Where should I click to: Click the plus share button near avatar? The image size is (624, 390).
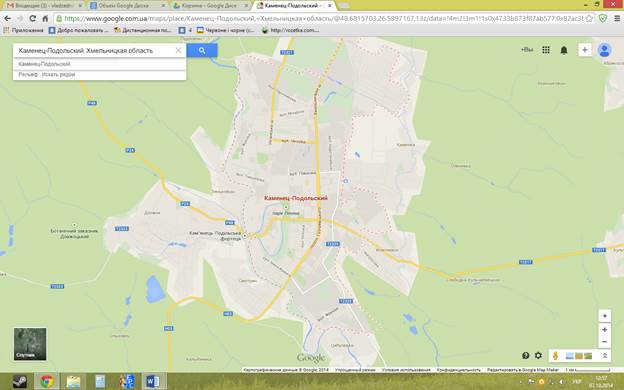coord(585,50)
